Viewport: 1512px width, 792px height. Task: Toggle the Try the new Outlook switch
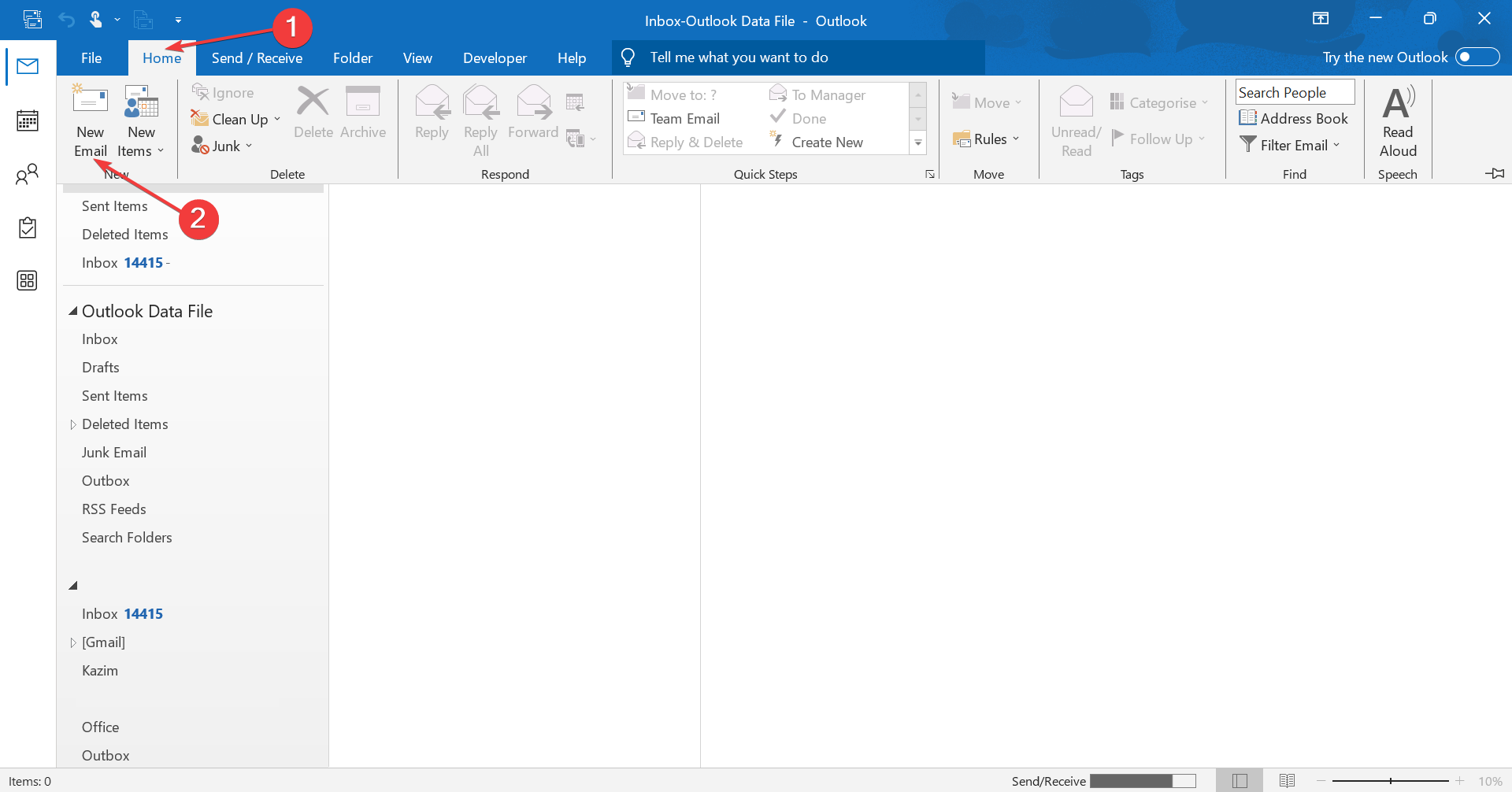pyautogui.click(x=1477, y=57)
